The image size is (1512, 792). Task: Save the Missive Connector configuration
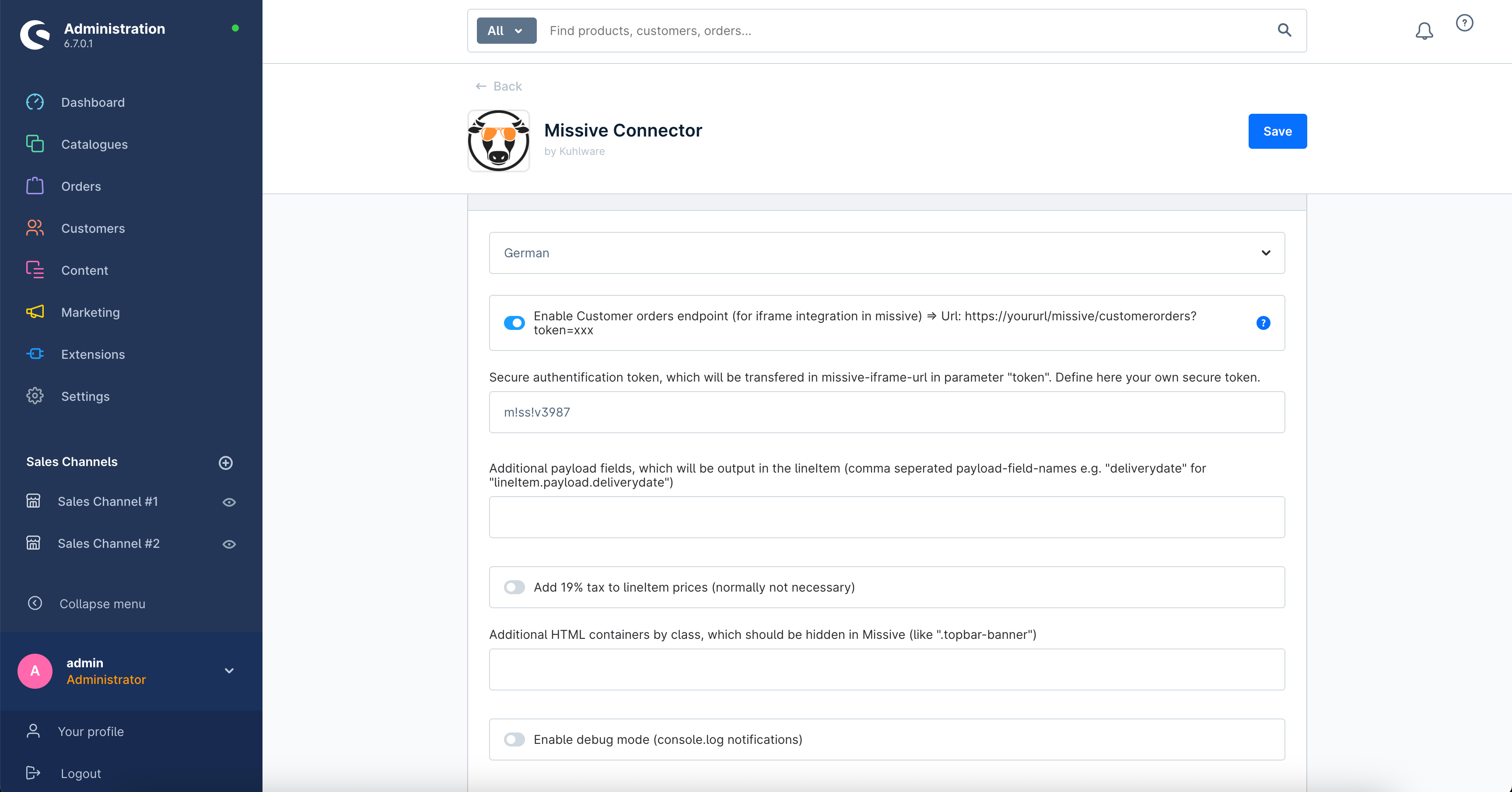[x=1277, y=131]
